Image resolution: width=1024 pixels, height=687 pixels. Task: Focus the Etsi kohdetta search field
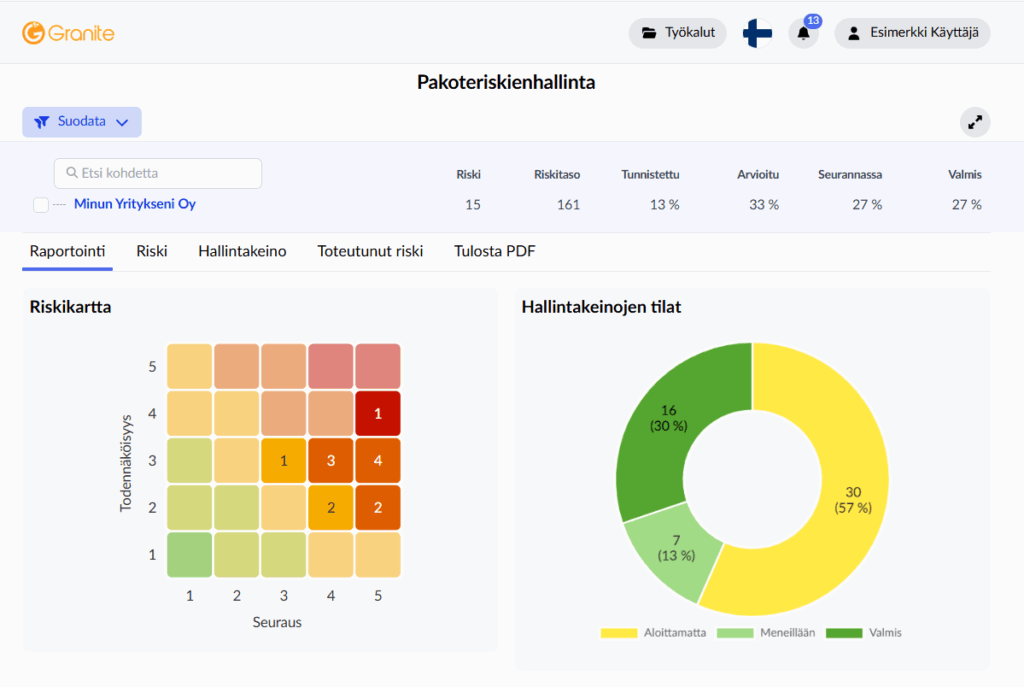[x=158, y=173]
